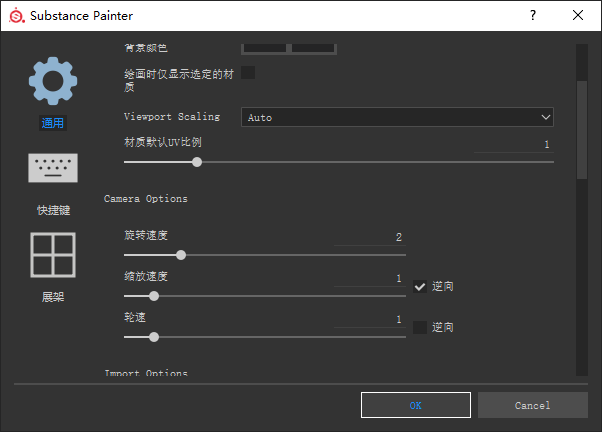602x432 pixels.
Task: Close the settings dialog window
Action: 578,16
